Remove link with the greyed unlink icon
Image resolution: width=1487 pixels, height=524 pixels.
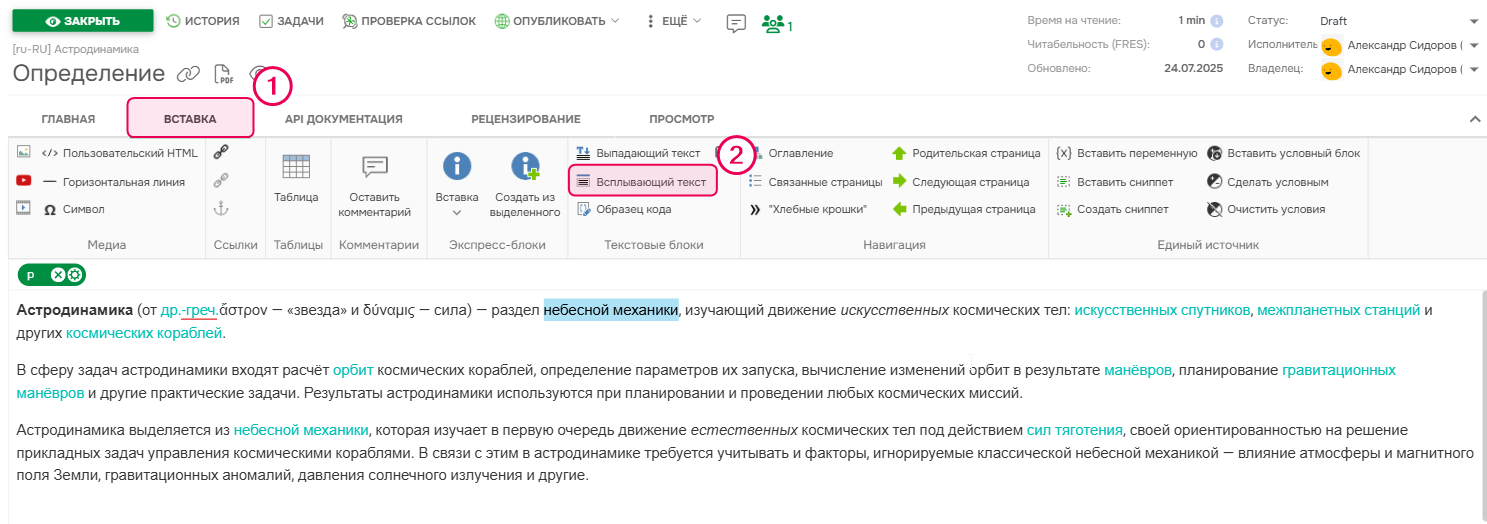point(221,180)
